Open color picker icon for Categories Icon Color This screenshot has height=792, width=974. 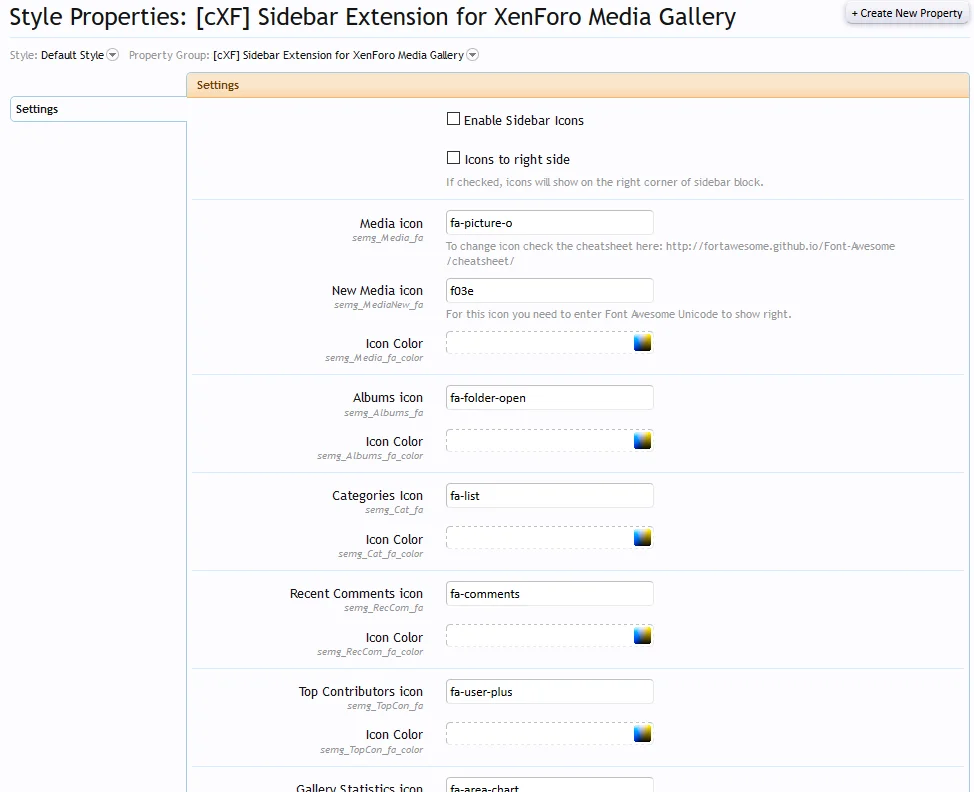pyautogui.click(x=642, y=539)
